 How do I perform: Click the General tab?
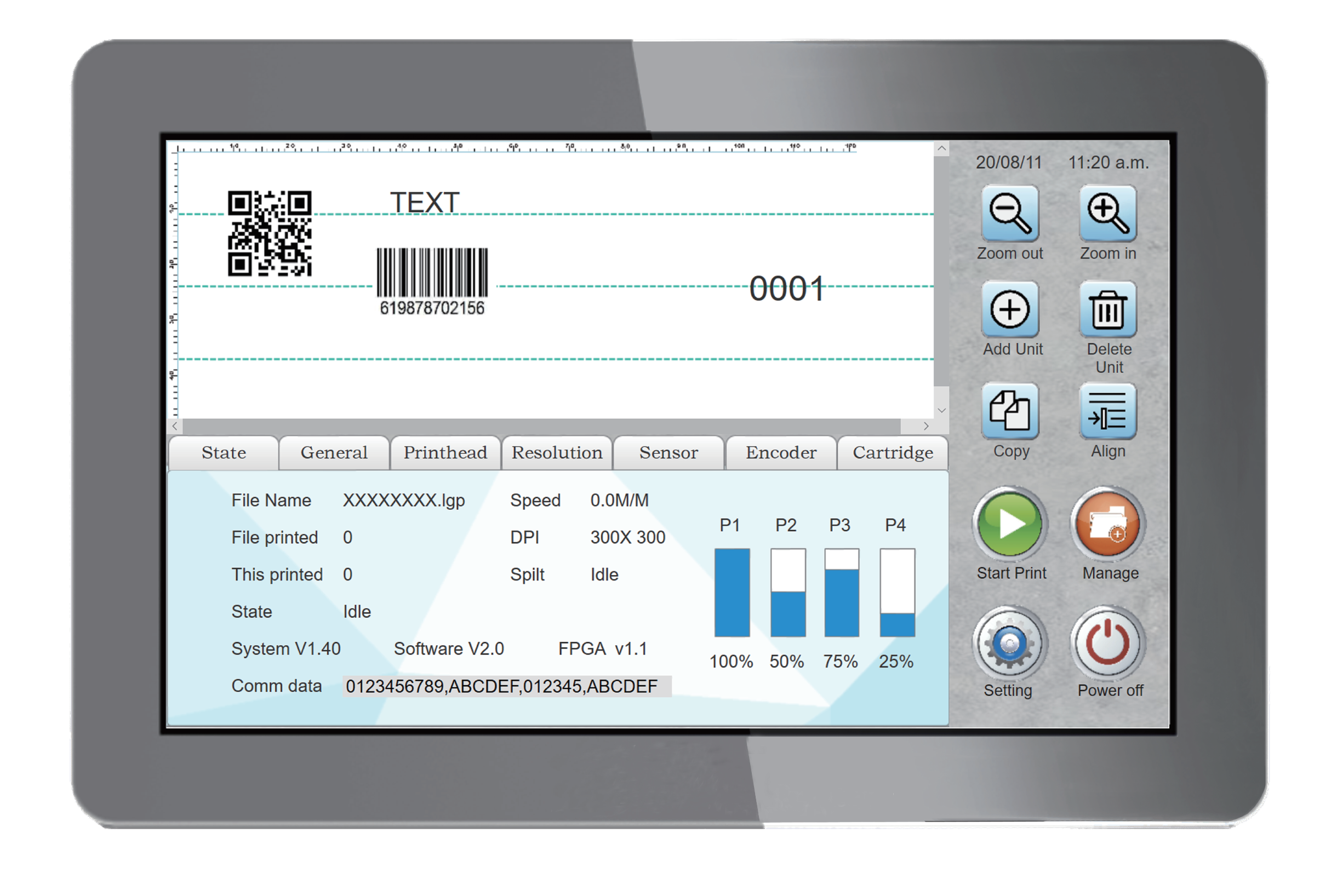tap(333, 450)
